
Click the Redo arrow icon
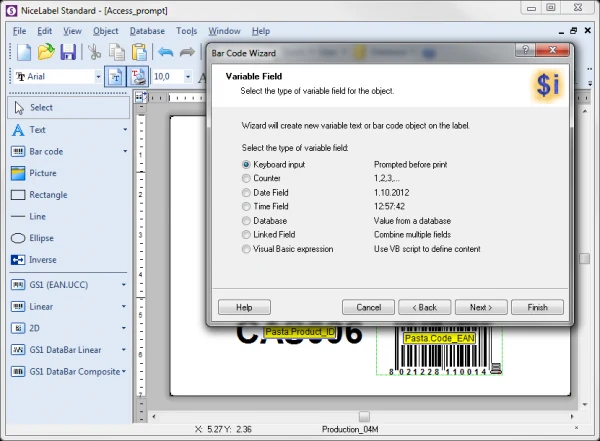[x=188, y=52]
